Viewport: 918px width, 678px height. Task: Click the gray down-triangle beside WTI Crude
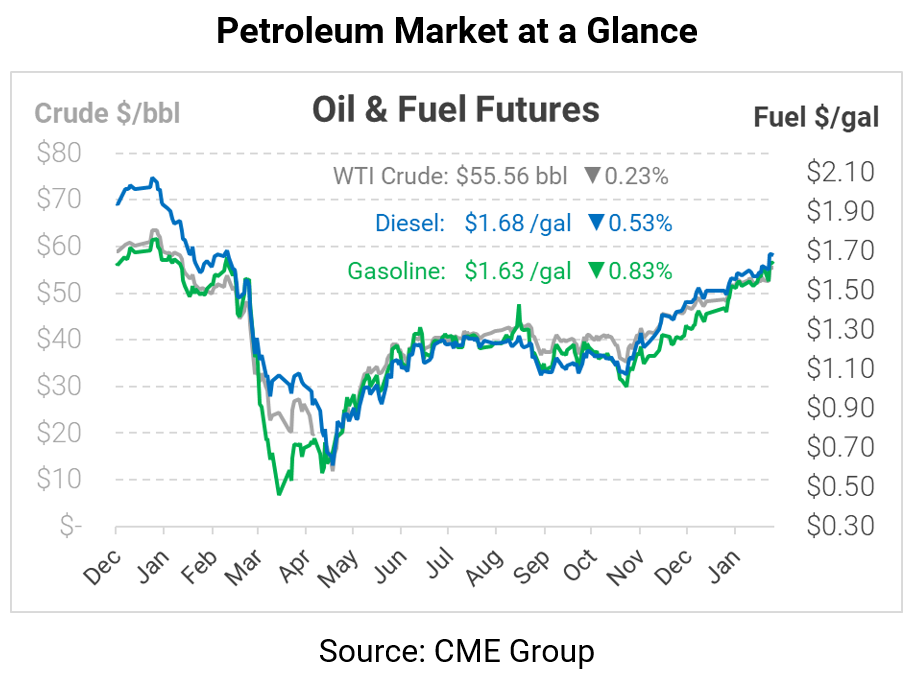tap(592, 177)
